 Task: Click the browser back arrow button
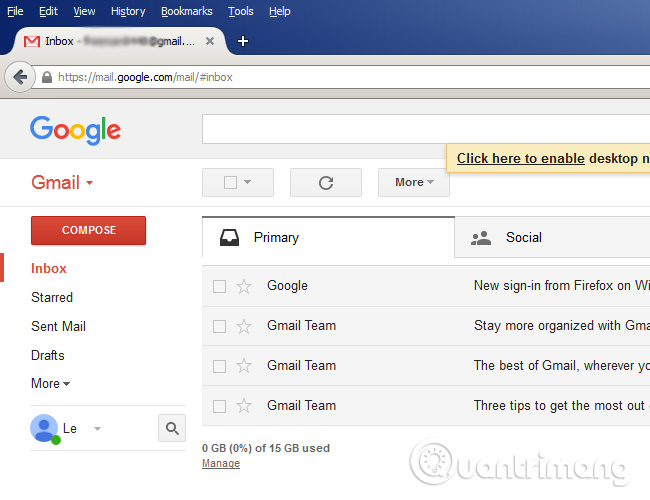pyautogui.click(x=19, y=77)
